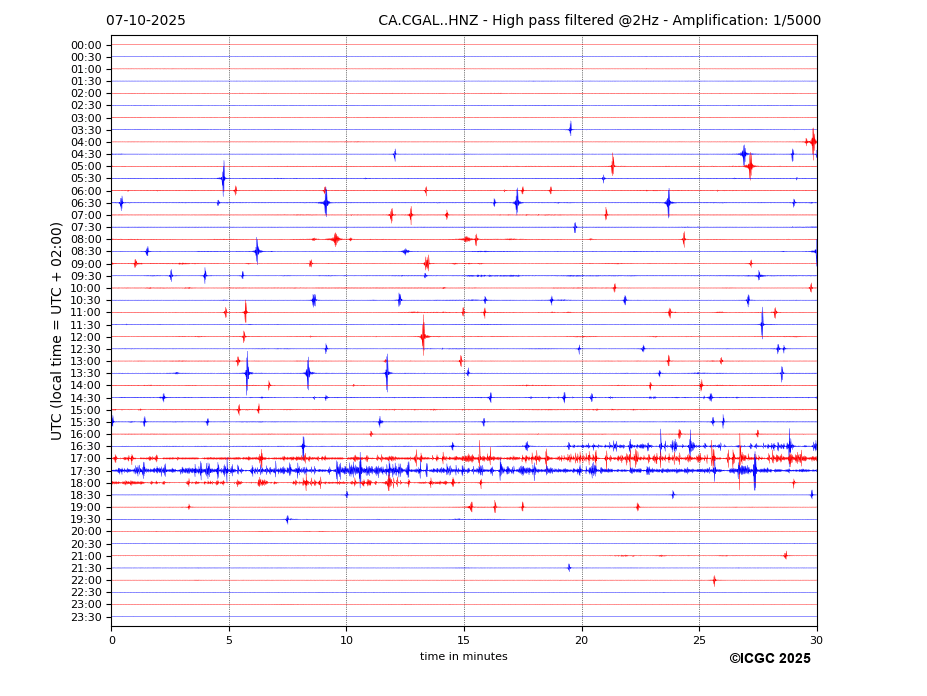Click the date label 07-10-2025
The image size is (927, 696).
click(146, 21)
